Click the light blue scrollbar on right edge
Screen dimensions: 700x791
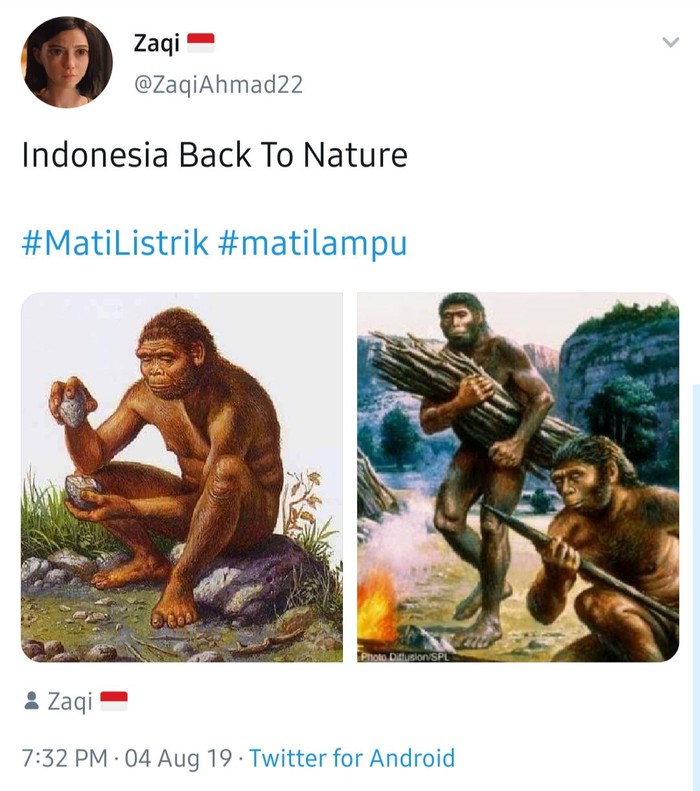696,585
